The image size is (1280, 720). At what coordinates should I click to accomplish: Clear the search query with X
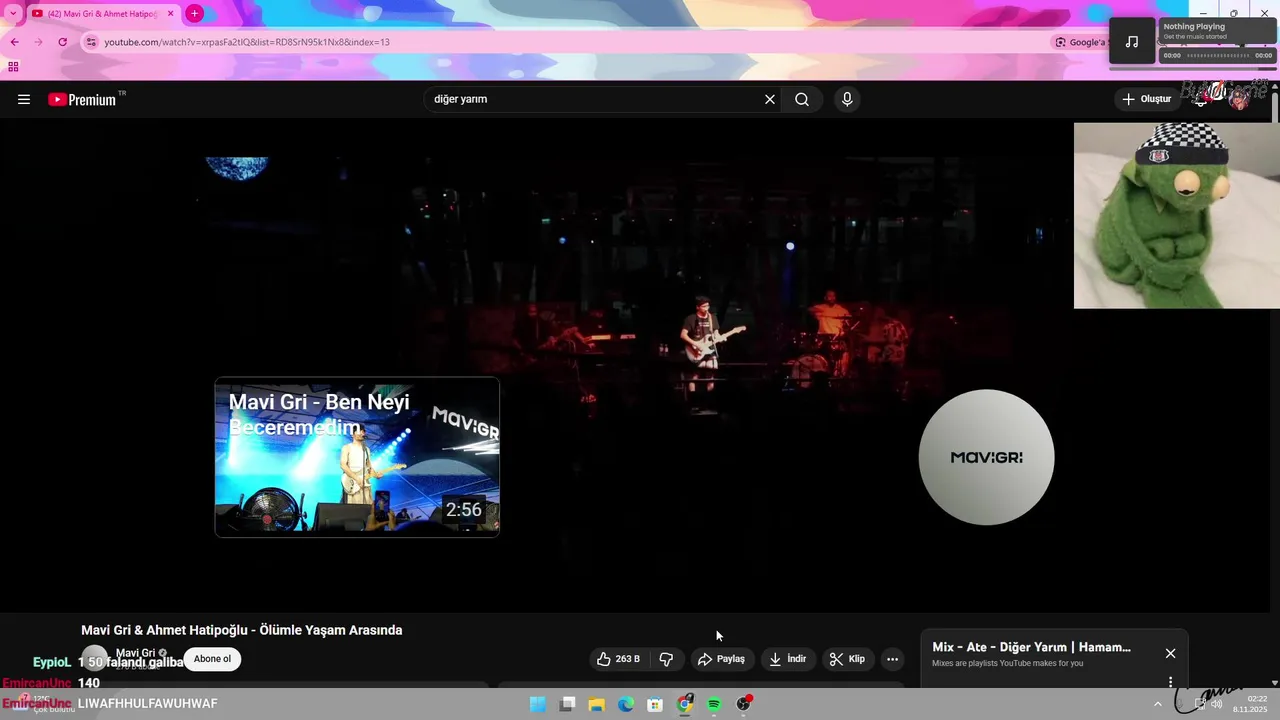click(x=770, y=99)
